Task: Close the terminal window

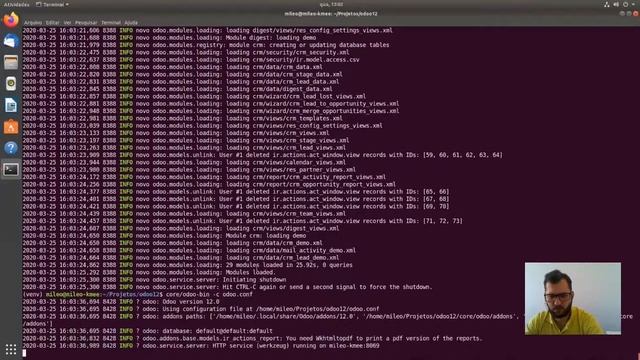Action: pos(635,13)
